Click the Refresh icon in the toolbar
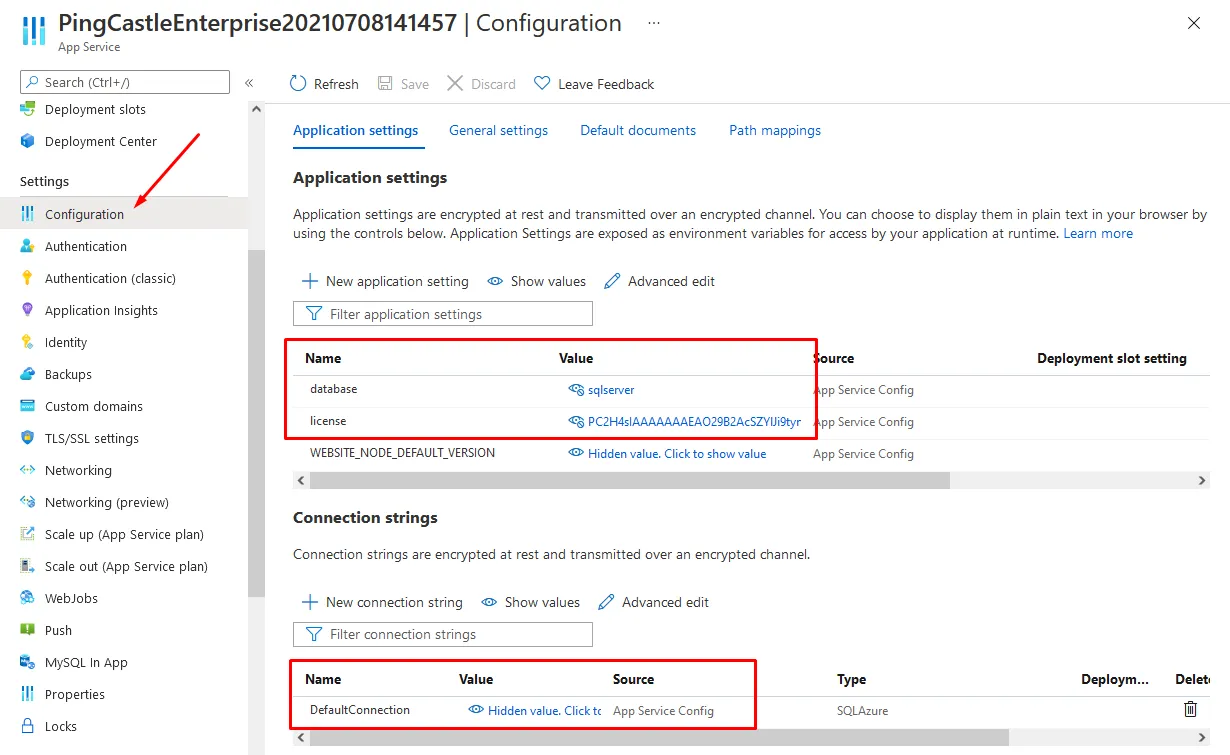Screen dimensions: 1230x755 pyautogui.click(x=298, y=84)
